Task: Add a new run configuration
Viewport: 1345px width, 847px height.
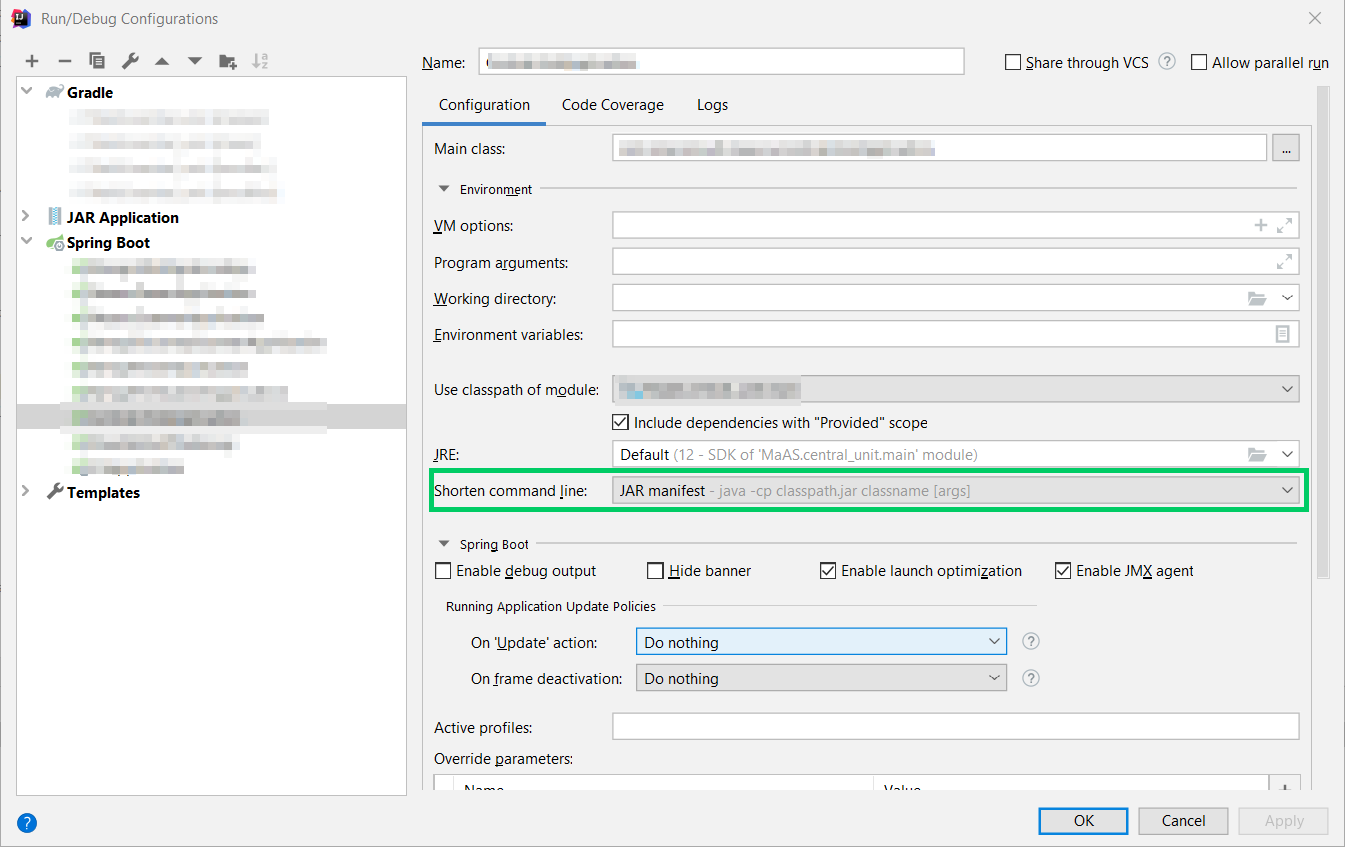Action: pyautogui.click(x=32, y=61)
